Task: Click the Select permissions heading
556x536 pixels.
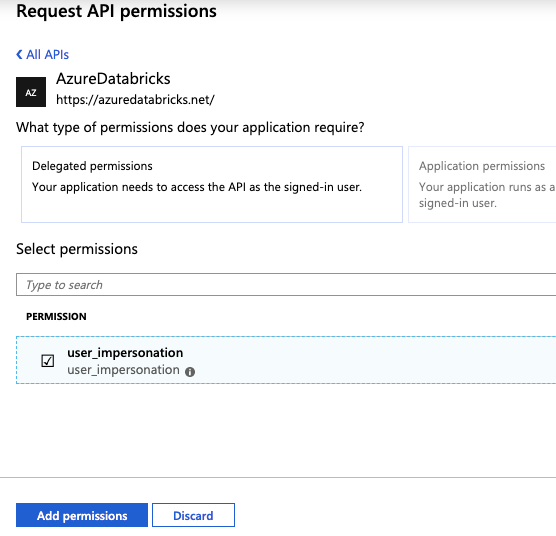Action: pos(77,249)
